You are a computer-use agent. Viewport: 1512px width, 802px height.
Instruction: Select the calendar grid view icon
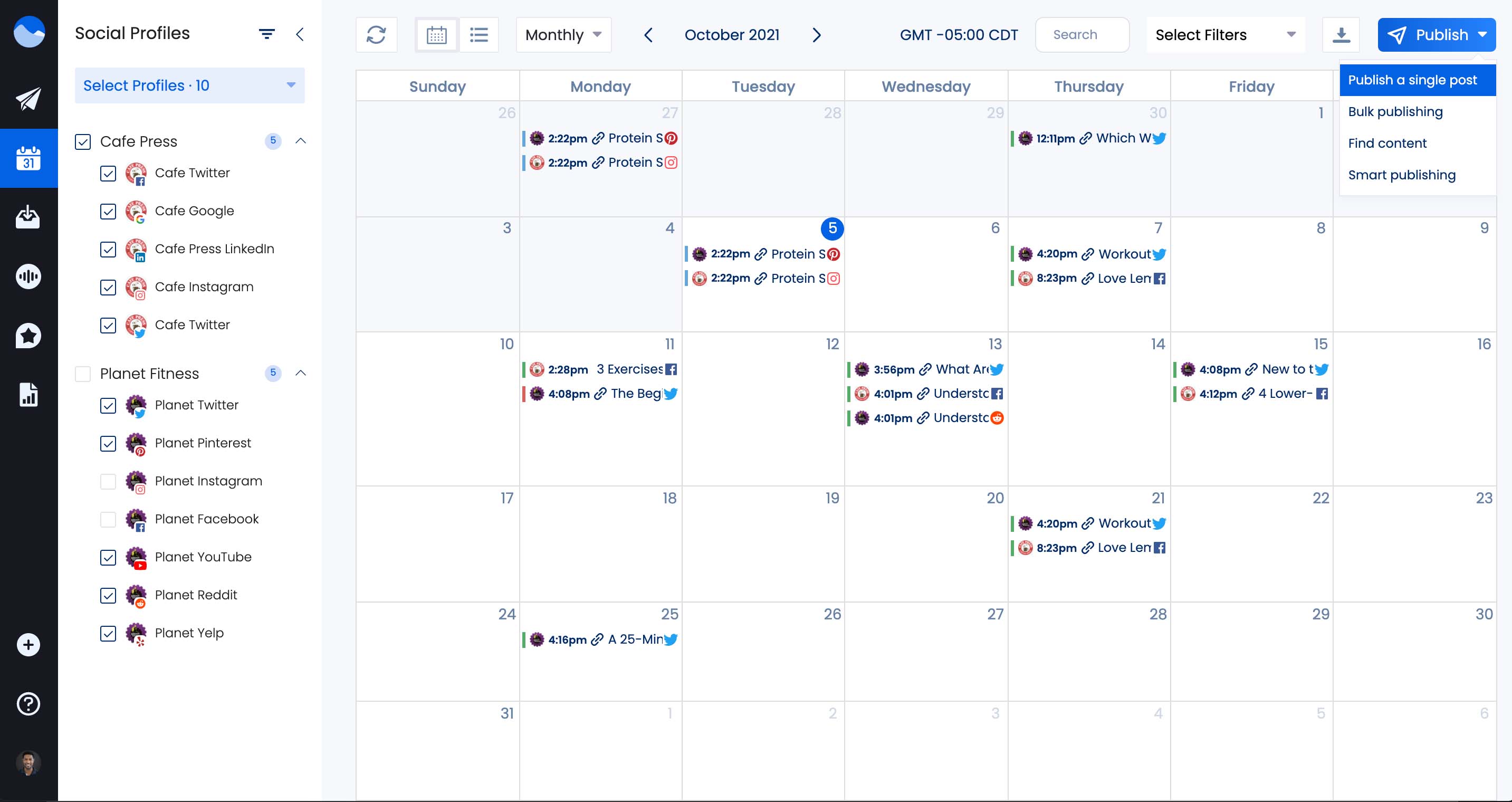pos(436,35)
